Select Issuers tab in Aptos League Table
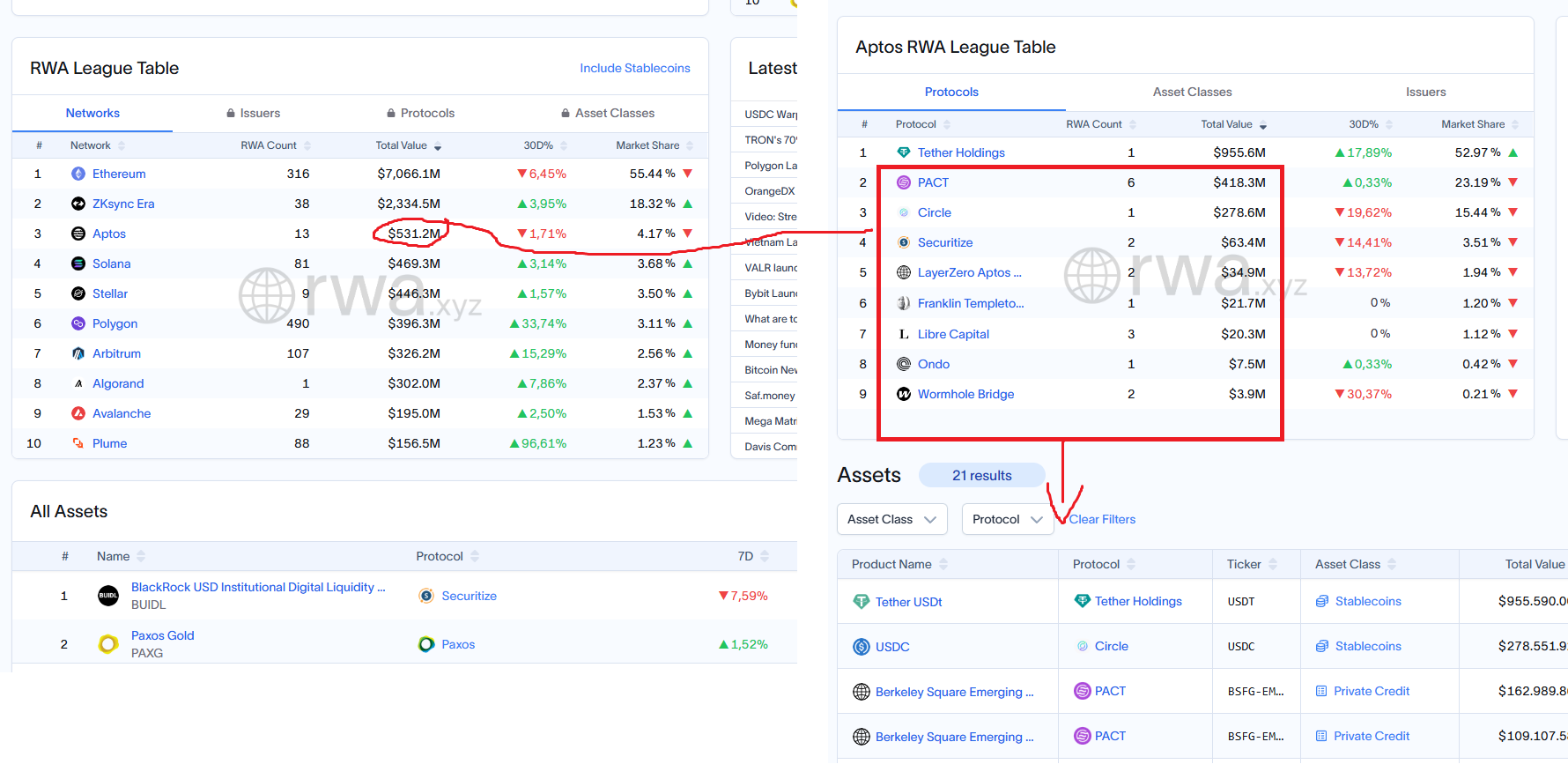The height and width of the screenshot is (779, 1568). [1426, 92]
